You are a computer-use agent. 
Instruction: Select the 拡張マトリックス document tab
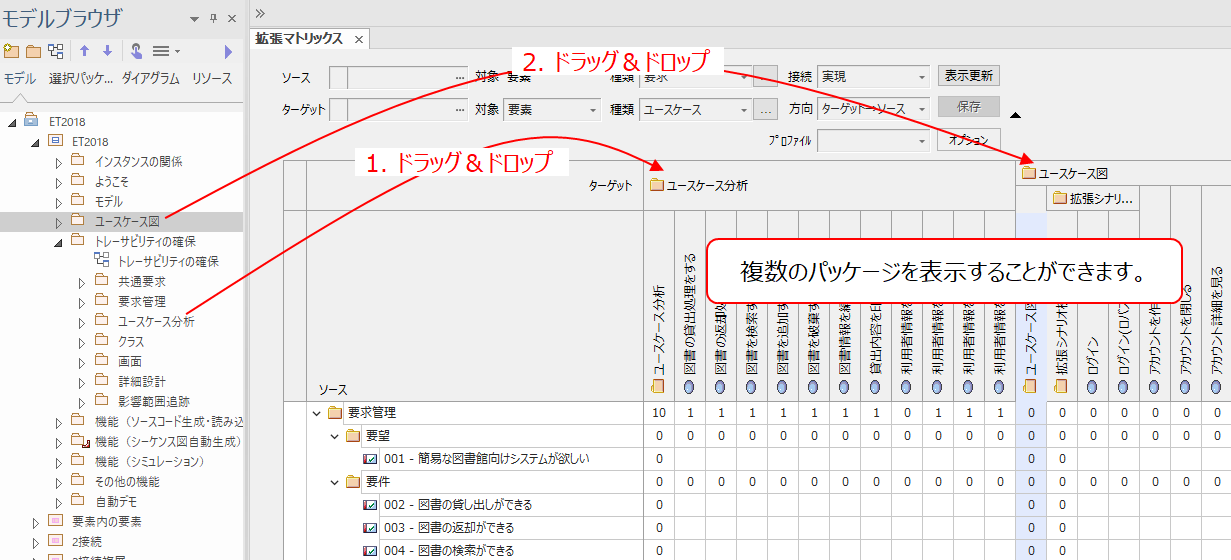coord(300,39)
